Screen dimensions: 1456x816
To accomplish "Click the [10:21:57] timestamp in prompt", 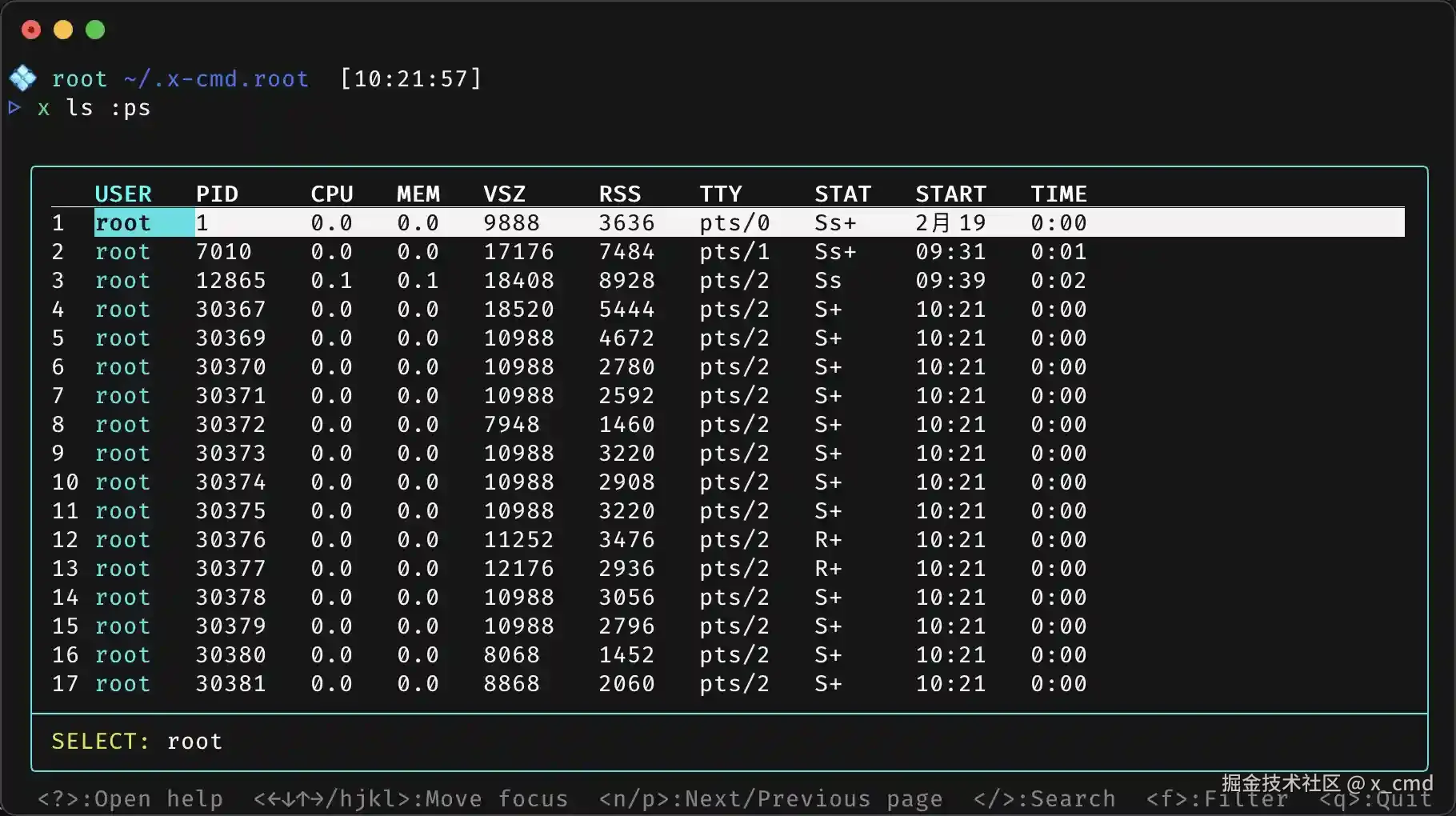I will pyautogui.click(x=411, y=78).
